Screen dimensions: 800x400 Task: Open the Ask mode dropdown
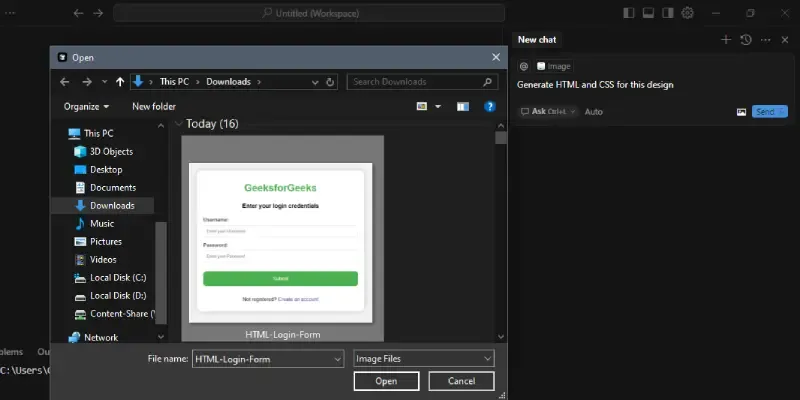(548, 111)
